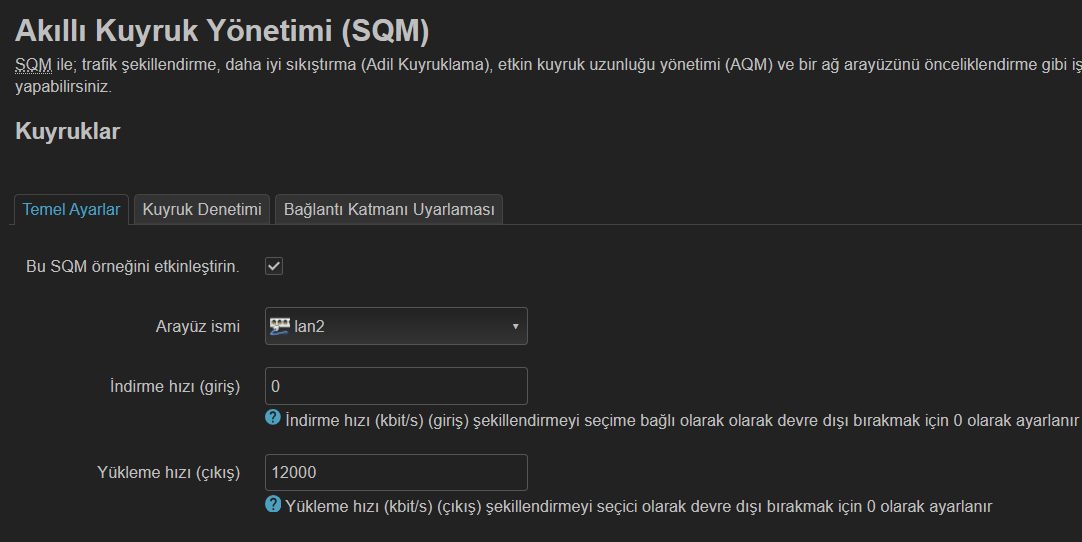Disable the SQM instance checkbox

[274, 266]
